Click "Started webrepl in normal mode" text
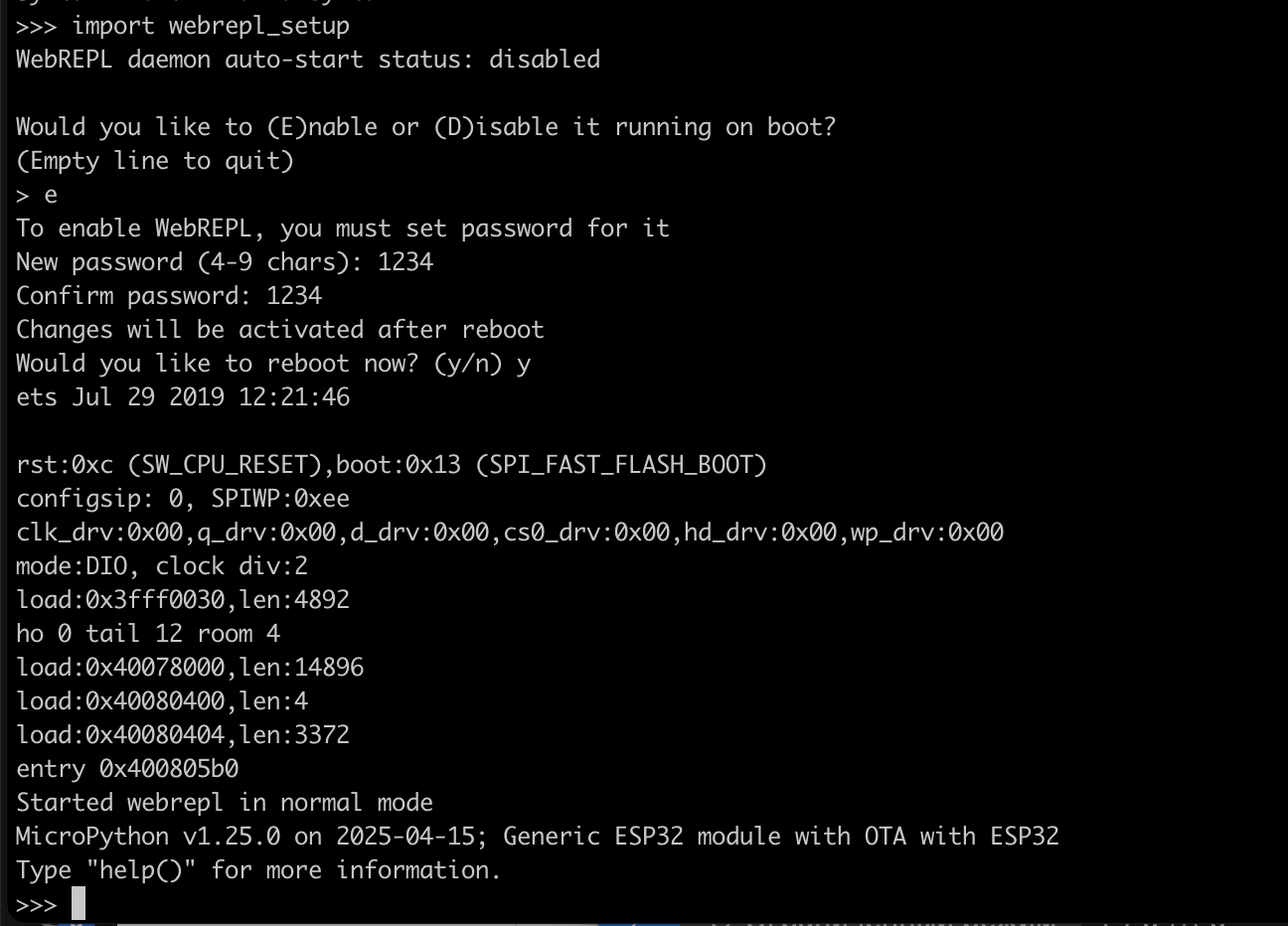This screenshot has width=1288, height=926. (x=225, y=803)
